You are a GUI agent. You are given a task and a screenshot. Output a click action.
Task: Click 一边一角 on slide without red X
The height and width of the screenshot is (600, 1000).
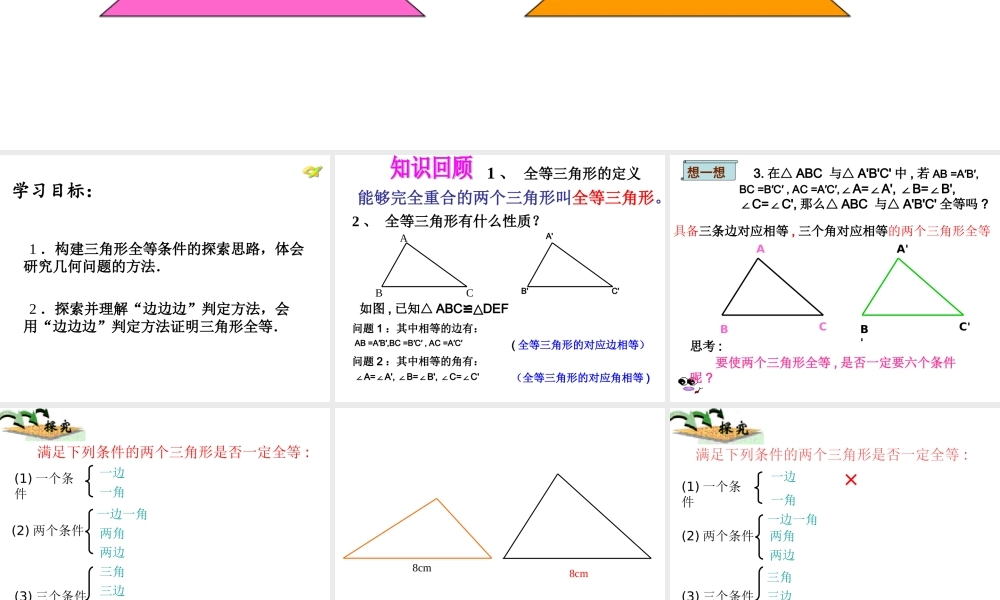[x=122, y=514]
